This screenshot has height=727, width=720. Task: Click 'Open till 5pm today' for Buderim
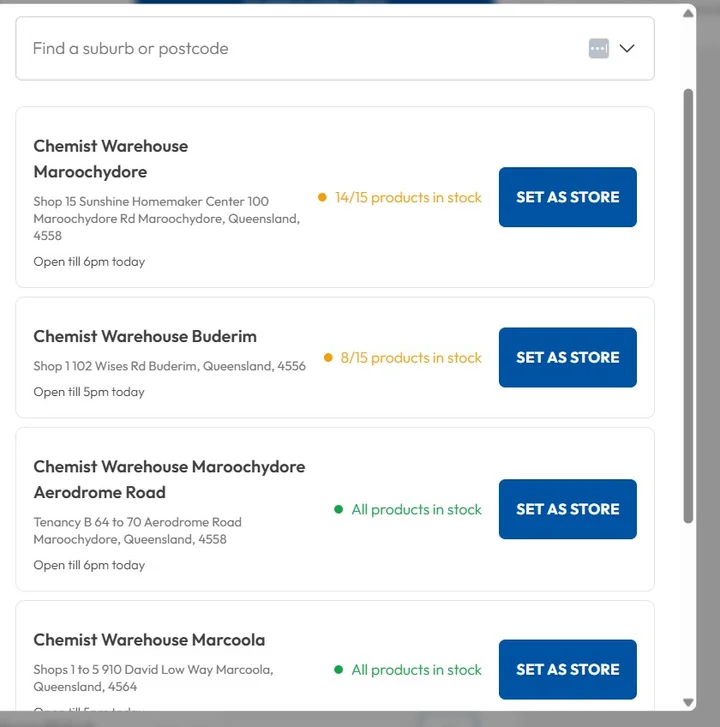click(89, 392)
